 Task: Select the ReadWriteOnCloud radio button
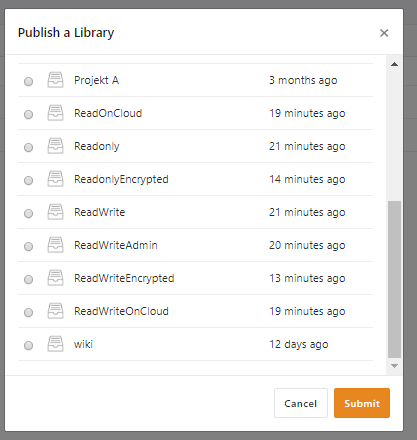29,312
